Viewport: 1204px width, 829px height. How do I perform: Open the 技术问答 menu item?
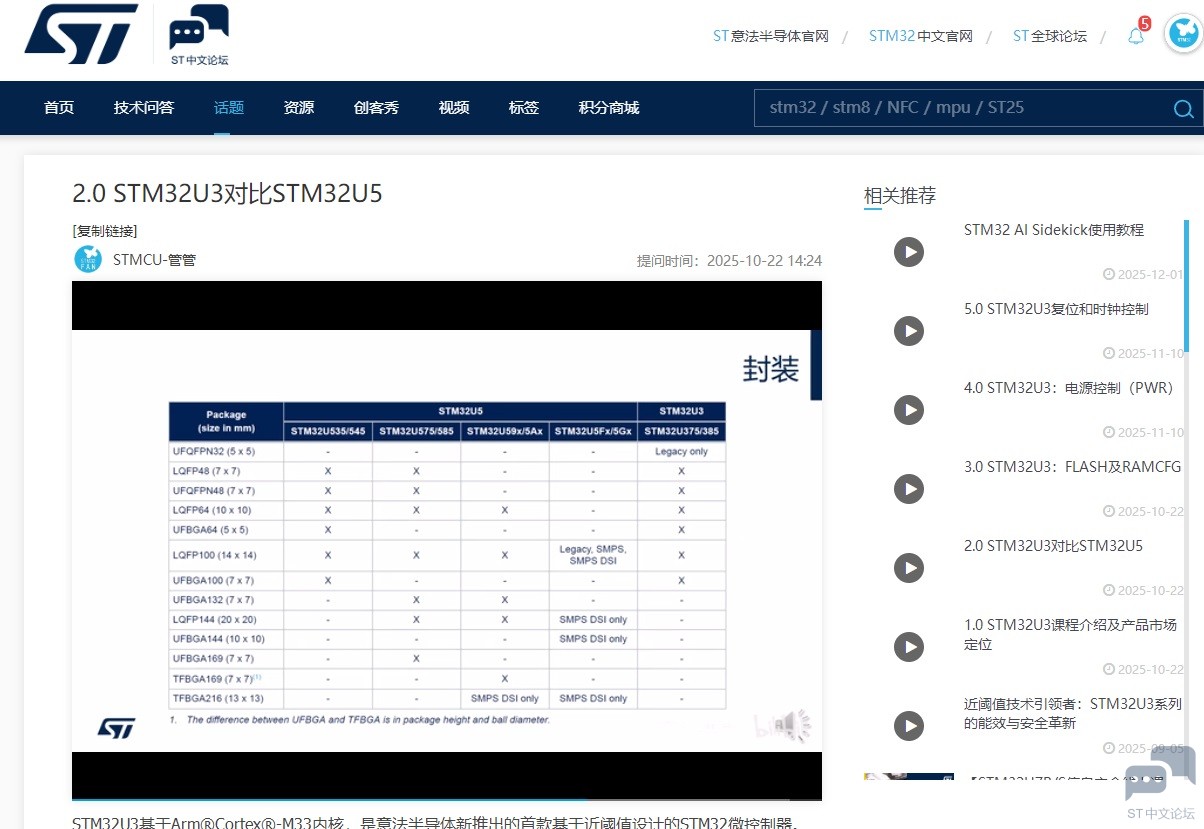pos(144,108)
